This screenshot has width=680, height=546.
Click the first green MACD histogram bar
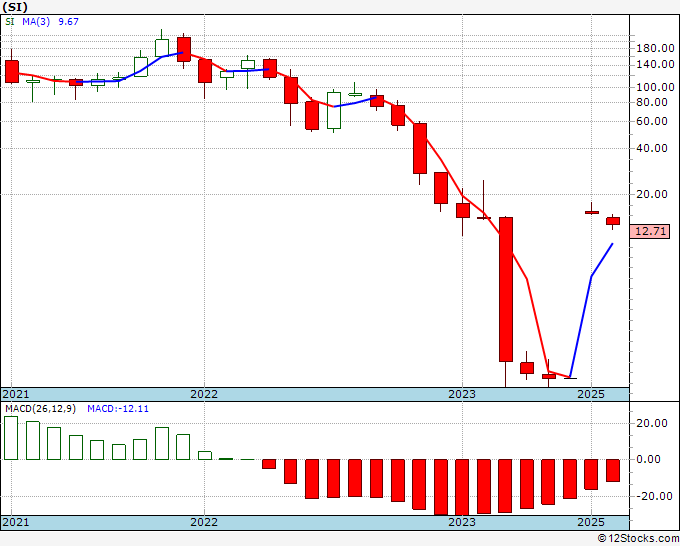click(x=11, y=438)
